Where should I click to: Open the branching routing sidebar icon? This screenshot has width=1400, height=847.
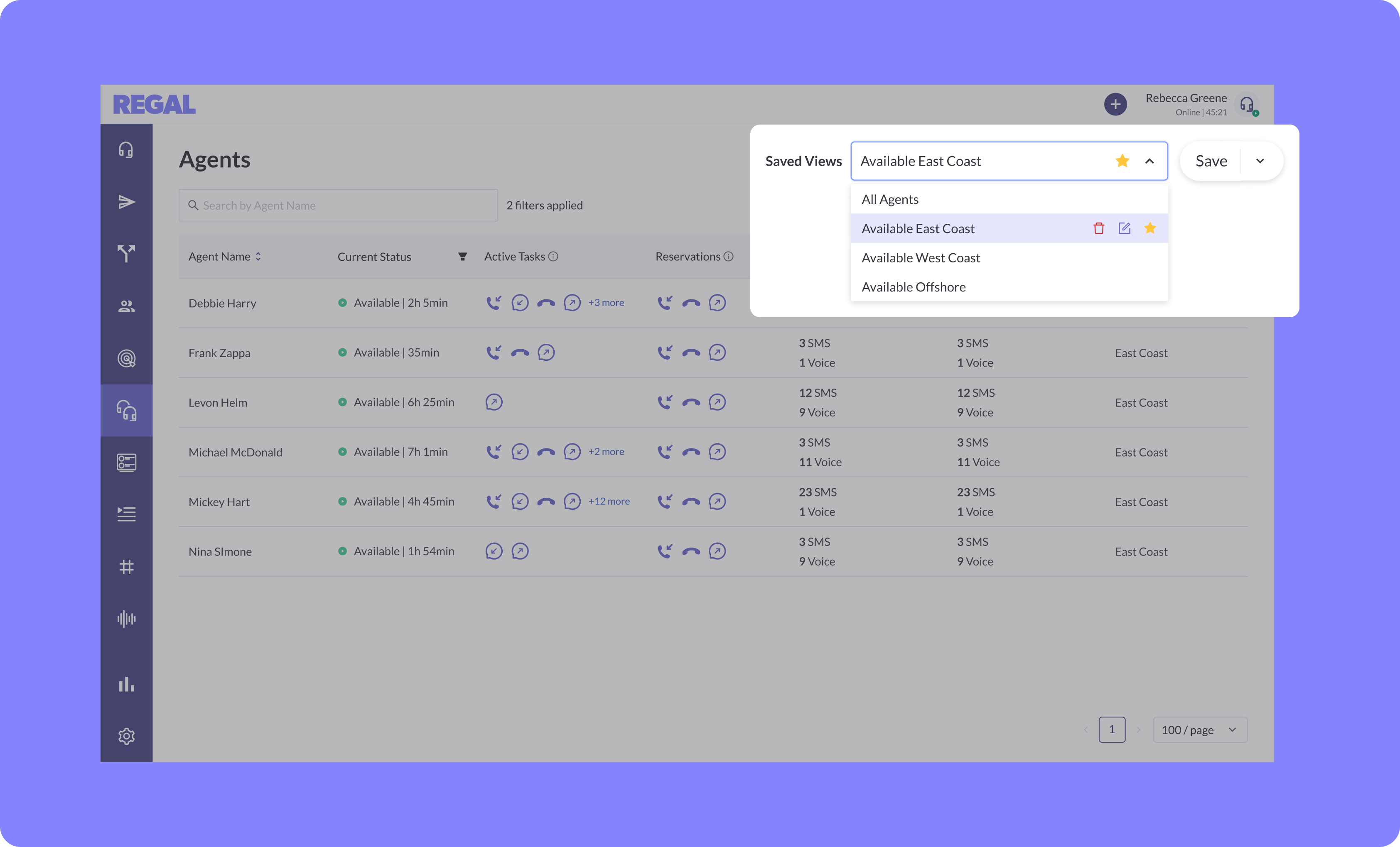[126, 254]
